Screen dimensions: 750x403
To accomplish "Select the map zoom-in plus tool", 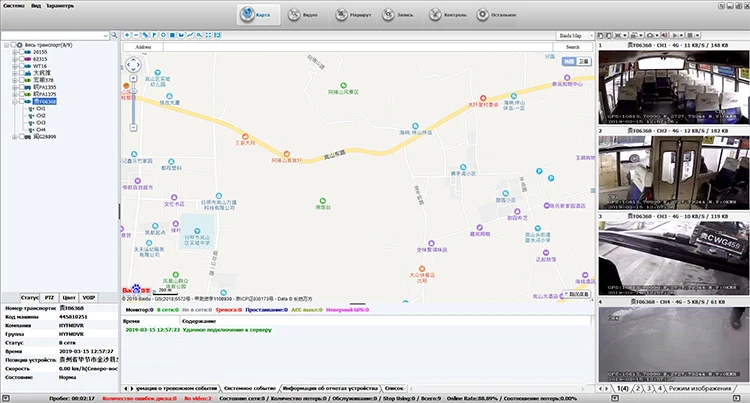I will tap(127, 35).
